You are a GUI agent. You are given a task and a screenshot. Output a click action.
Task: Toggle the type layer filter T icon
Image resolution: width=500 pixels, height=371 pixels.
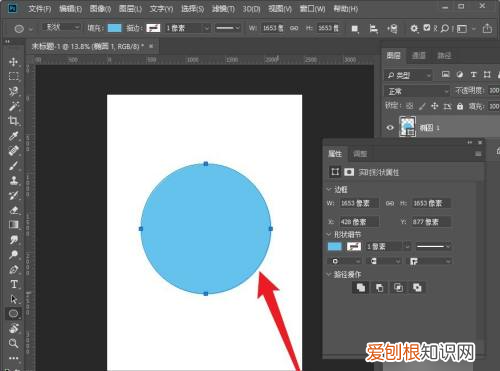(x=473, y=75)
